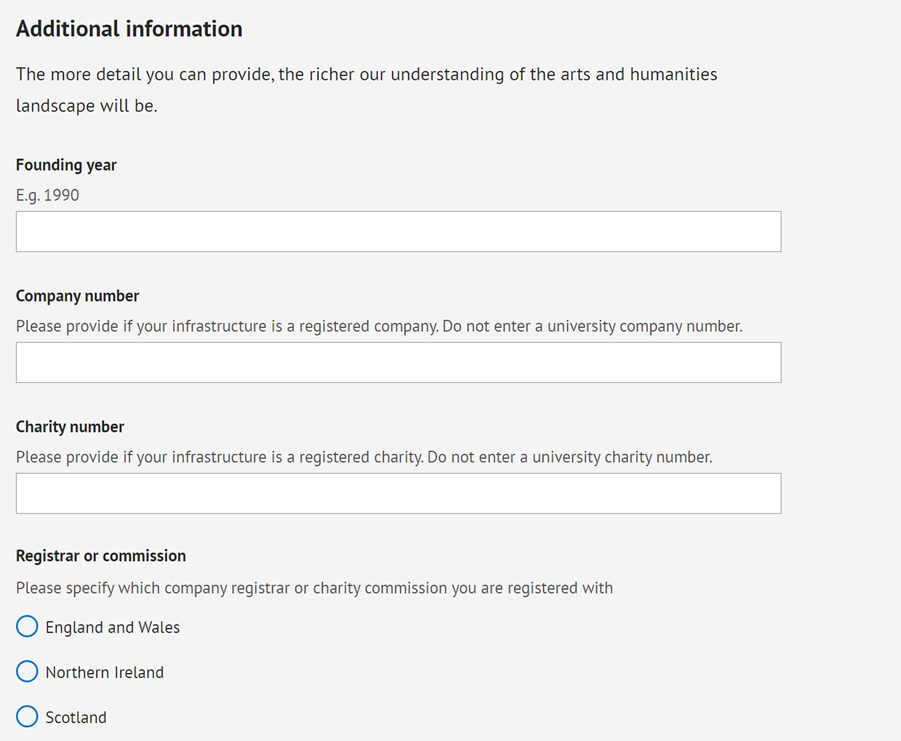This screenshot has width=901, height=741.
Task: Click the registered charity hint text
Action: coord(364,457)
